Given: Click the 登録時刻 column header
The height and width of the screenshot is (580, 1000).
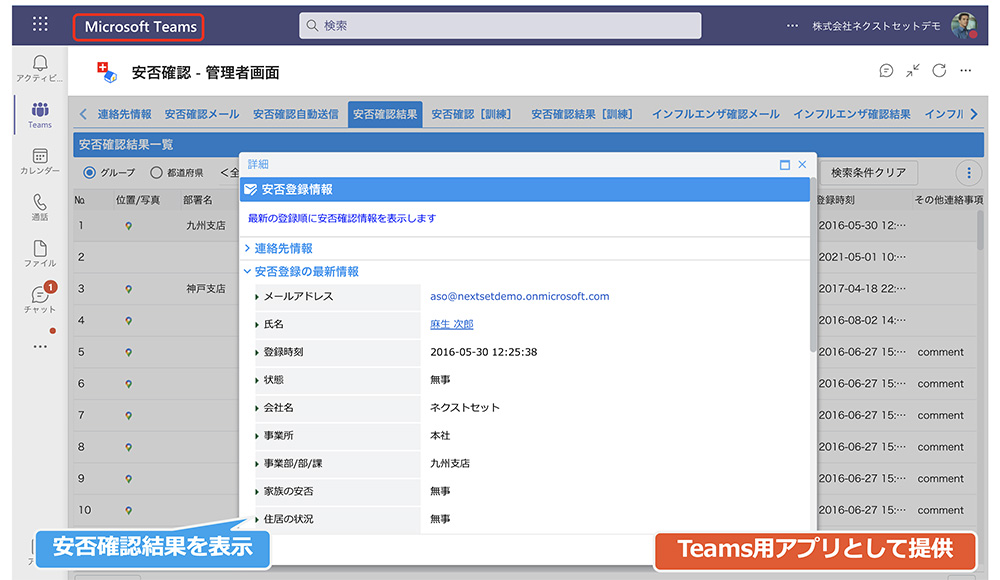Looking at the screenshot, I should coord(836,200).
